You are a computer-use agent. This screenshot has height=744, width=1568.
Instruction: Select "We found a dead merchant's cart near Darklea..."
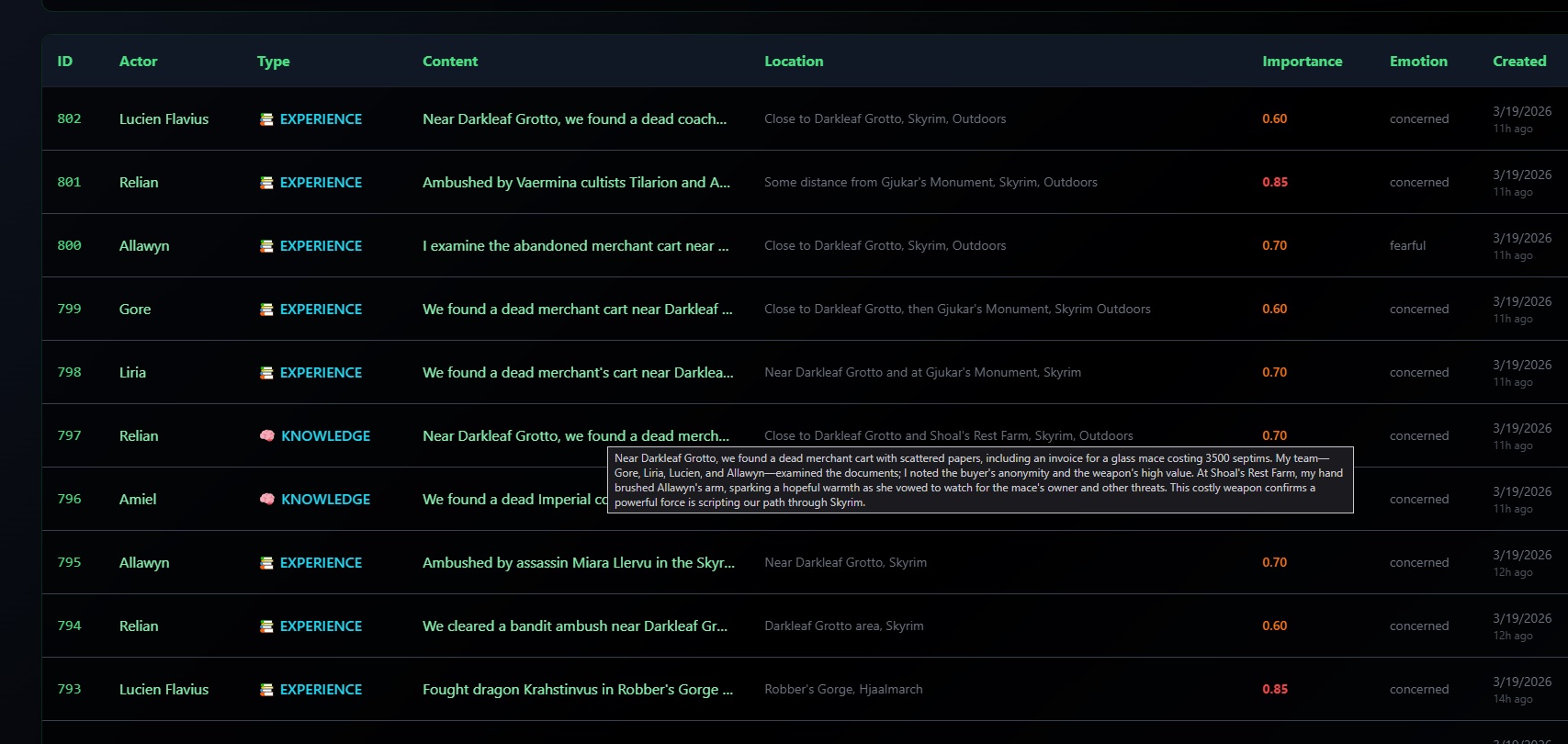click(x=578, y=373)
